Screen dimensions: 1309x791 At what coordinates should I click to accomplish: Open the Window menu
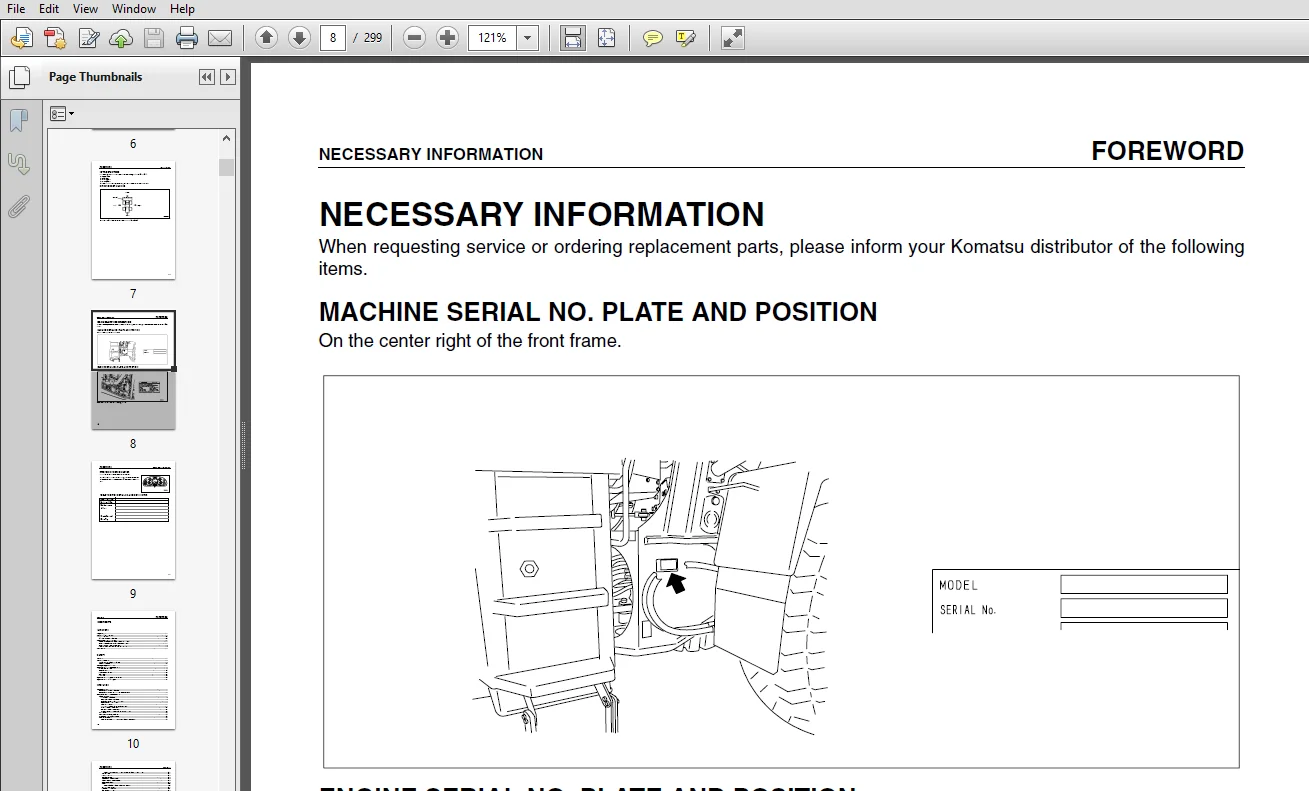(134, 9)
